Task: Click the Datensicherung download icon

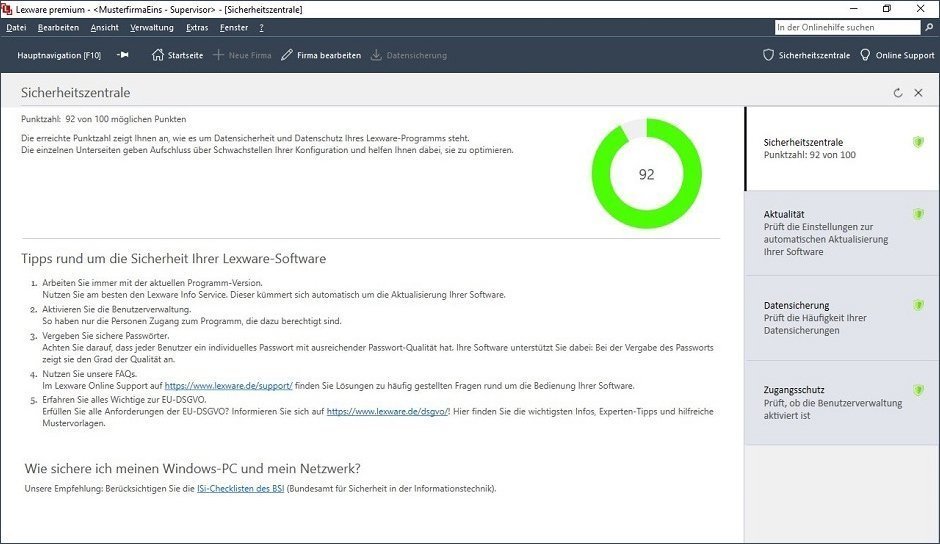Action: [376, 55]
